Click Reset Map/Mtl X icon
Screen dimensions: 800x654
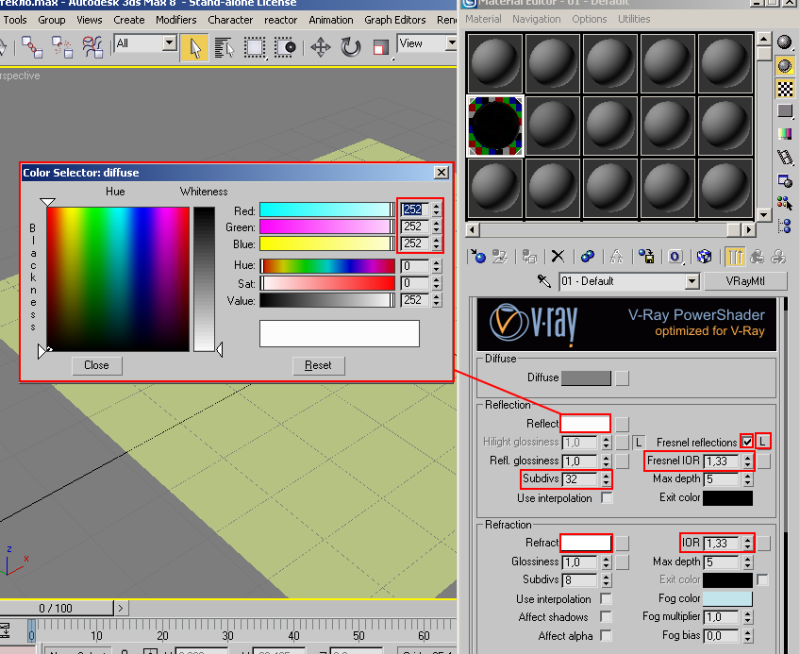point(558,256)
